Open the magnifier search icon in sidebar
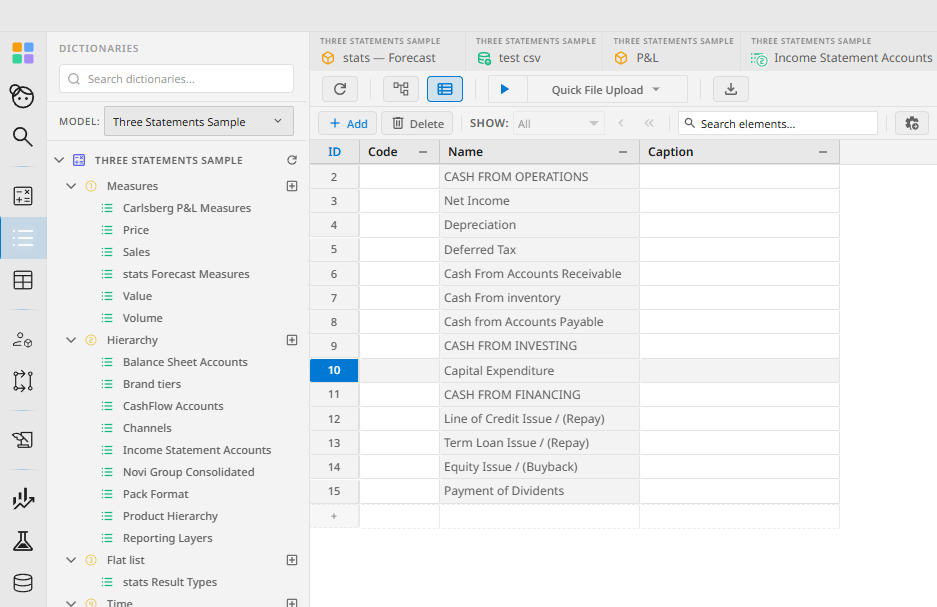Screen dimensions: 937x607 tap(23, 137)
